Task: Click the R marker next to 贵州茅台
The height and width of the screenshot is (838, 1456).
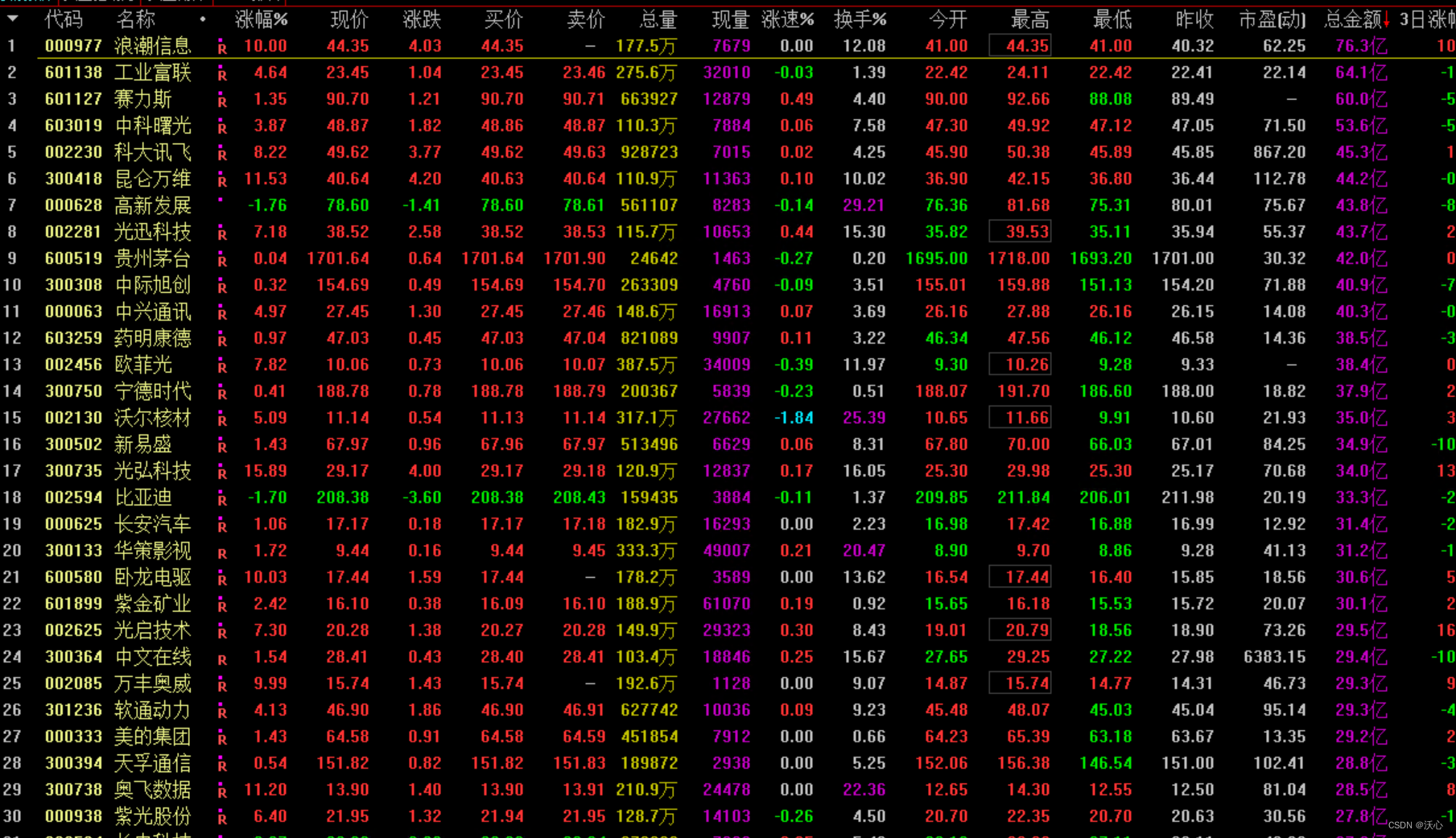Action: click(222, 261)
